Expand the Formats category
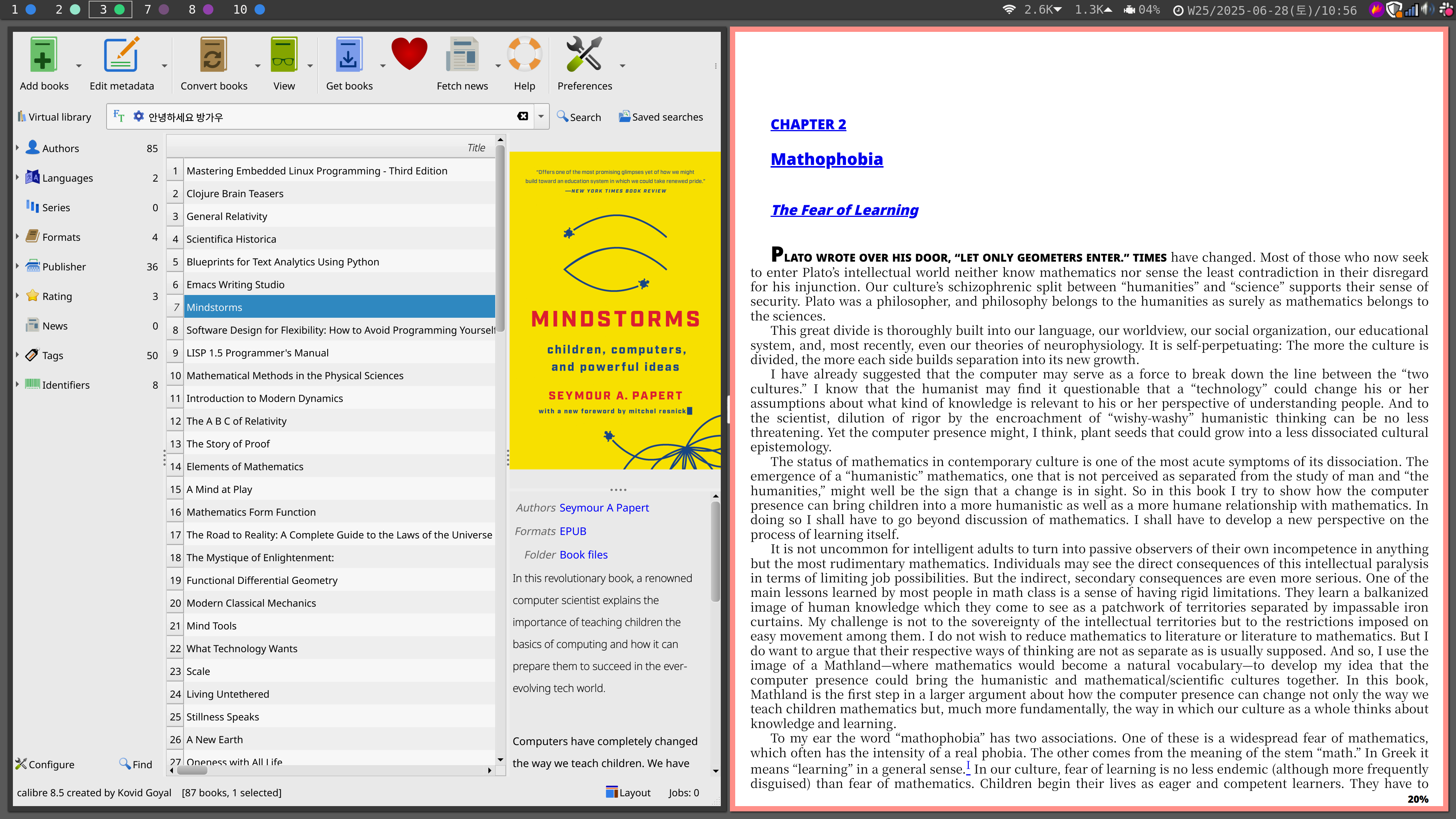This screenshot has height=819, width=1456. (x=17, y=237)
